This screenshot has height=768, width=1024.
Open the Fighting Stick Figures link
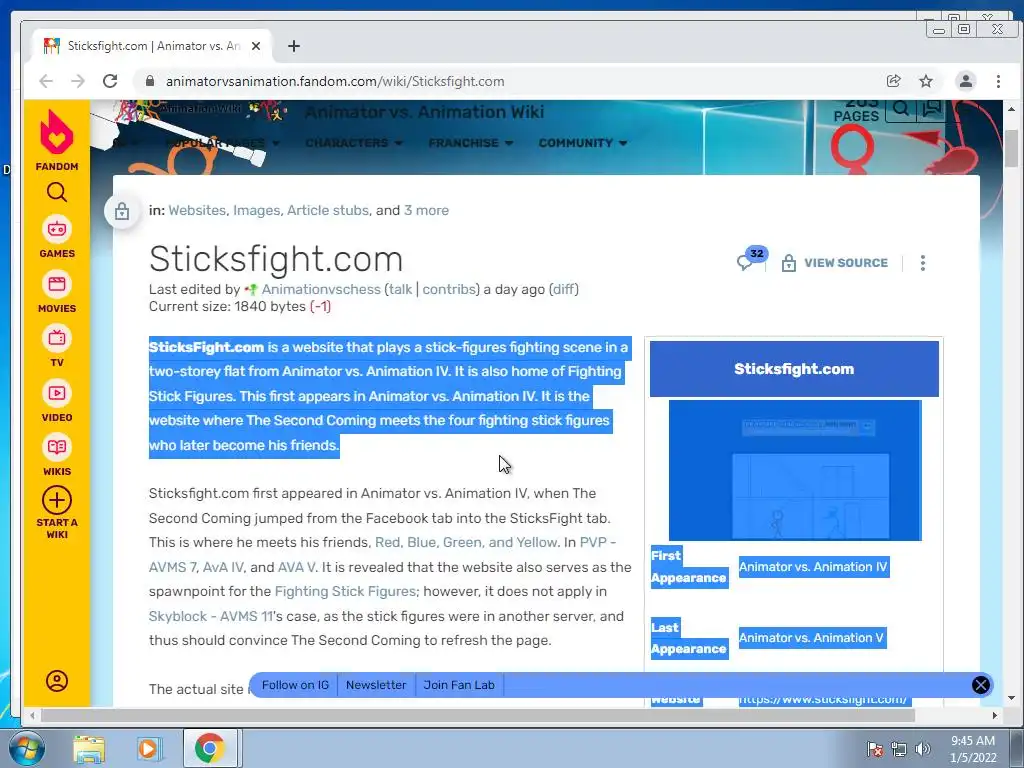(x=345, y=591)
